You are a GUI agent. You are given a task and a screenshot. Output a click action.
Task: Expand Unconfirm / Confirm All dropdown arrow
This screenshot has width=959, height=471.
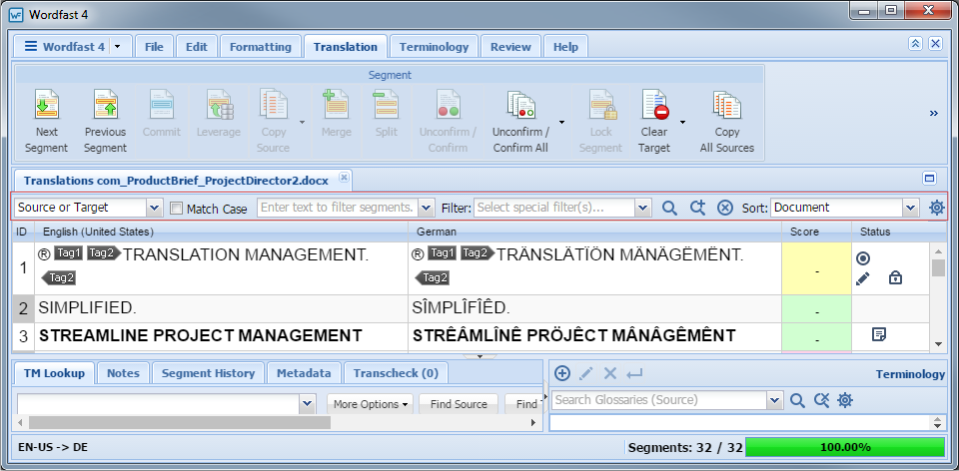click(561, 122)
